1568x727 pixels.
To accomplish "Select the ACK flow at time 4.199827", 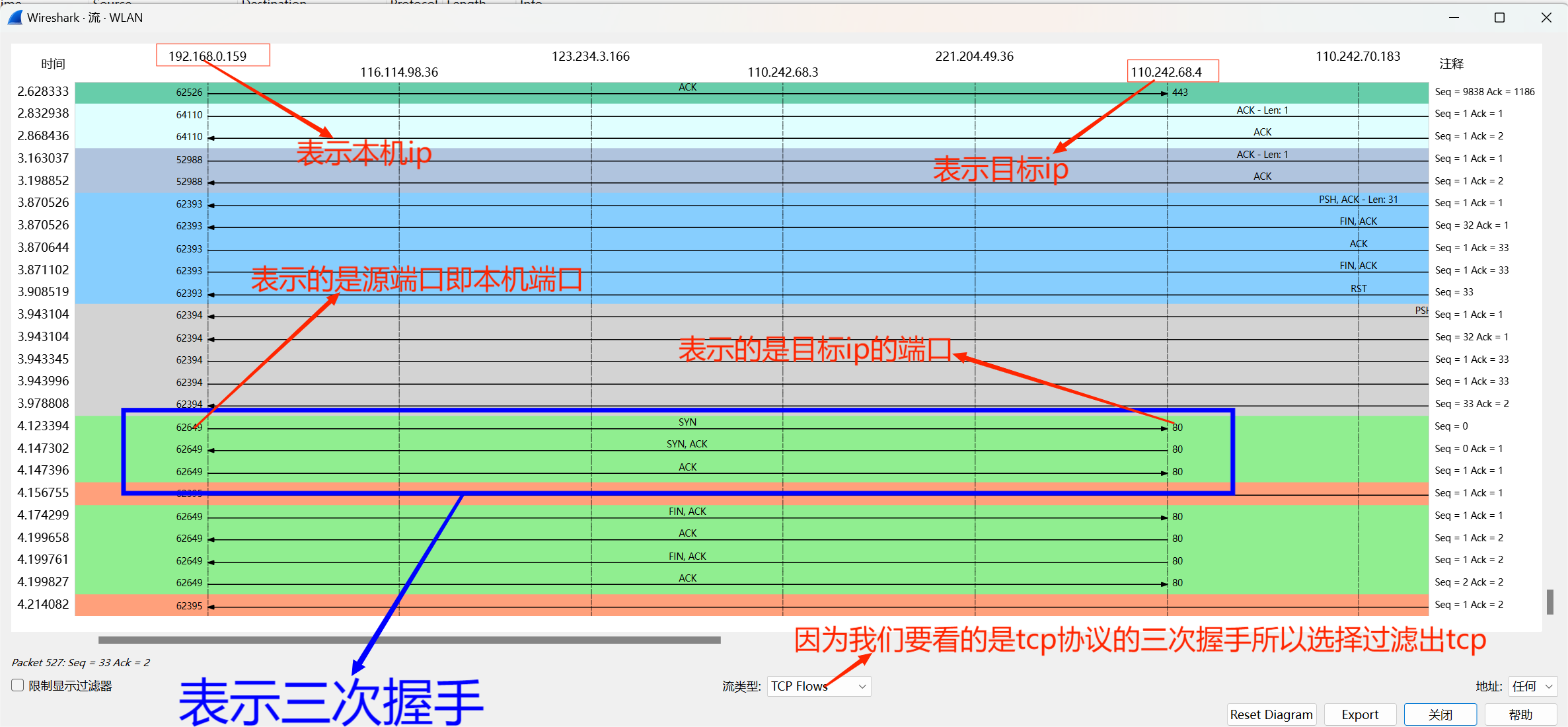I will click(x=751, y=583).
